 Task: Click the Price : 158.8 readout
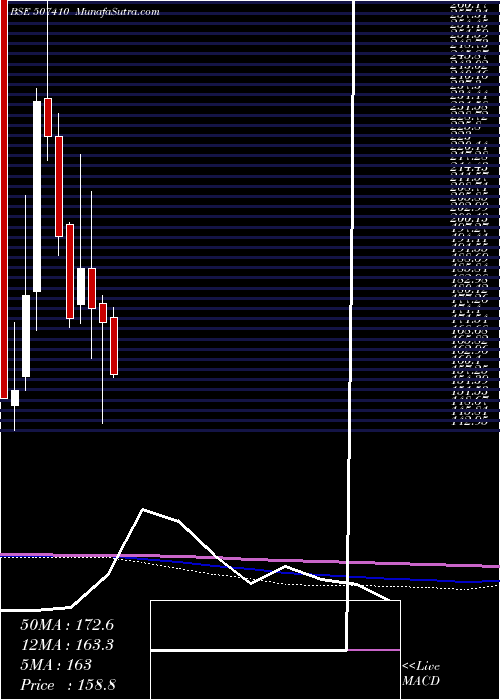68,685
